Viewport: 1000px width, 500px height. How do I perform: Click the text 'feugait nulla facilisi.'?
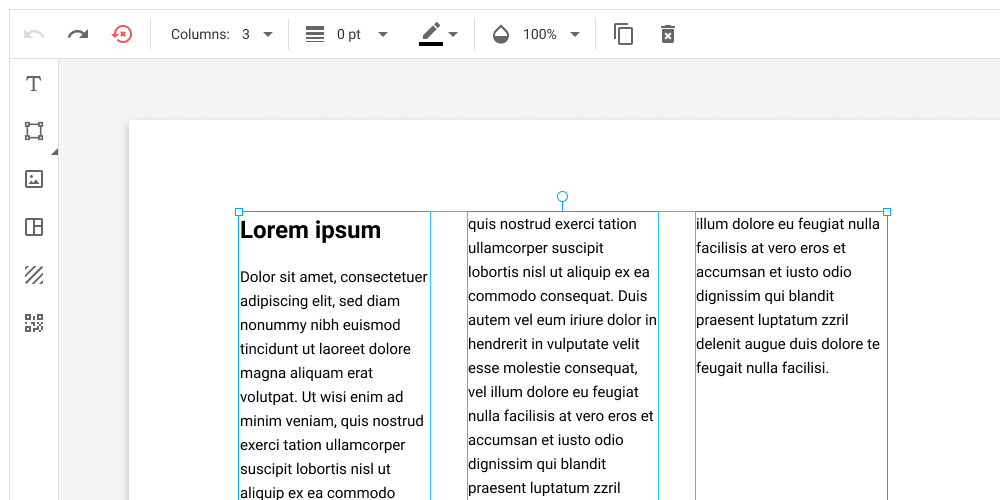763,368
